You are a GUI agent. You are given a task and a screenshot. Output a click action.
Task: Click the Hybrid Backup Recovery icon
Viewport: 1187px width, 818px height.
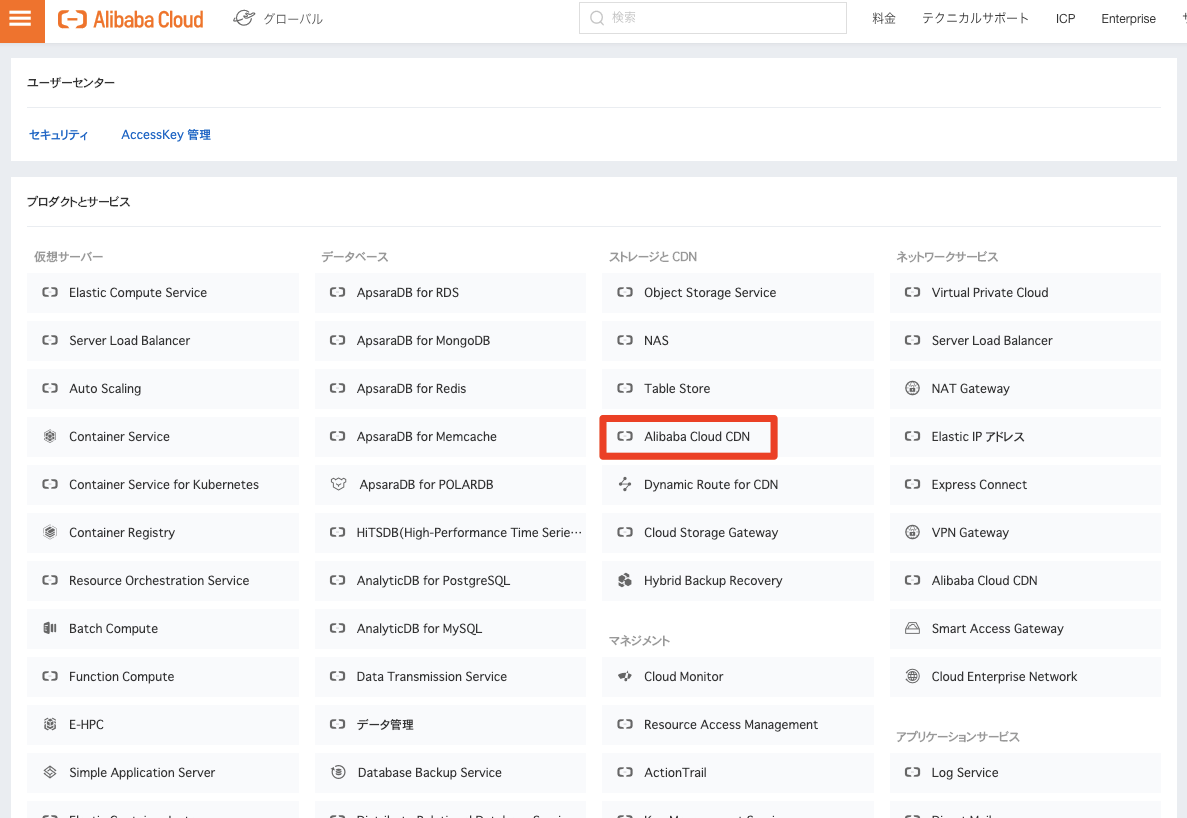625,580
